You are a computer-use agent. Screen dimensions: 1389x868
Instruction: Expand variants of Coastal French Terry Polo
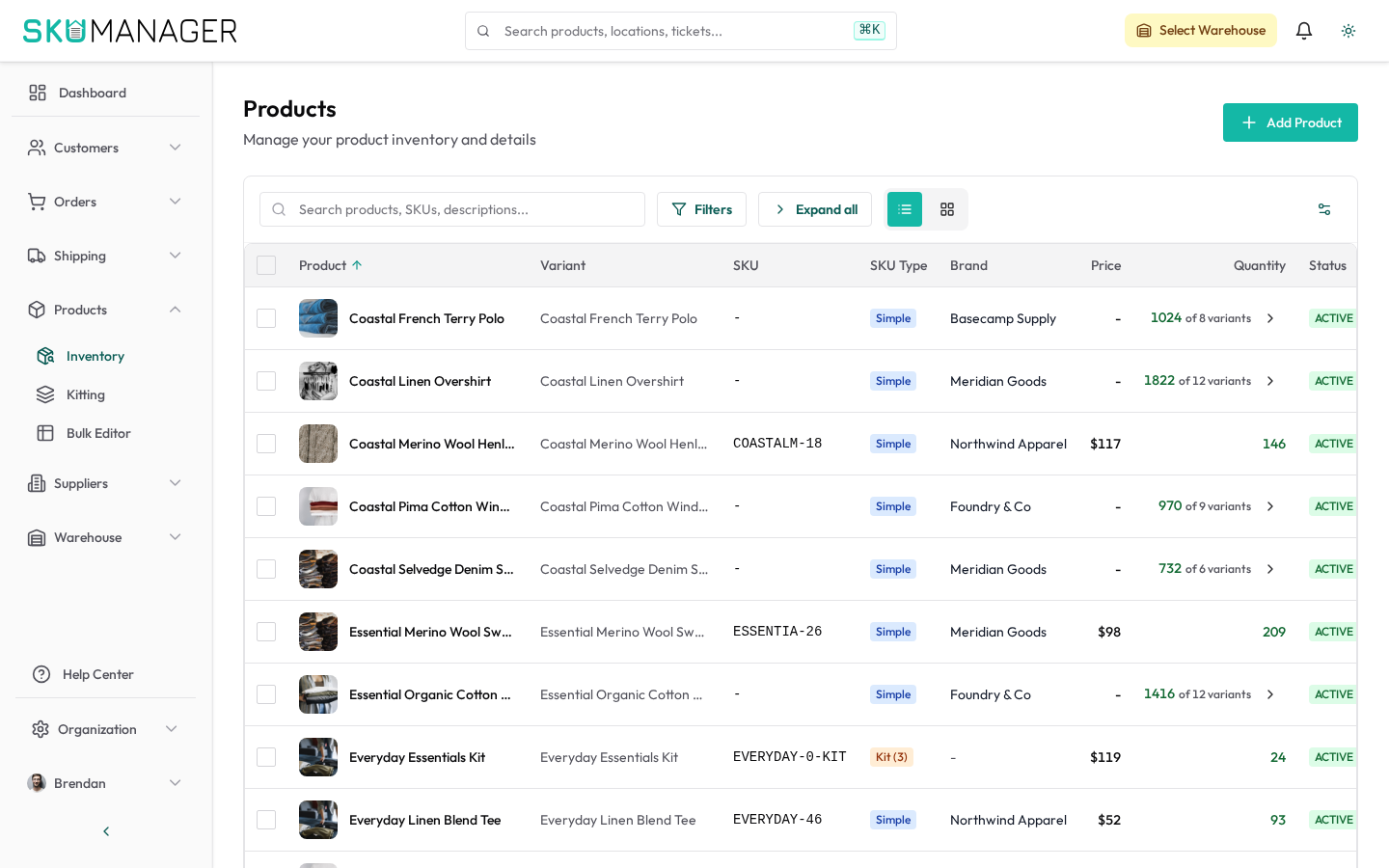click(x=1270, y=318)
